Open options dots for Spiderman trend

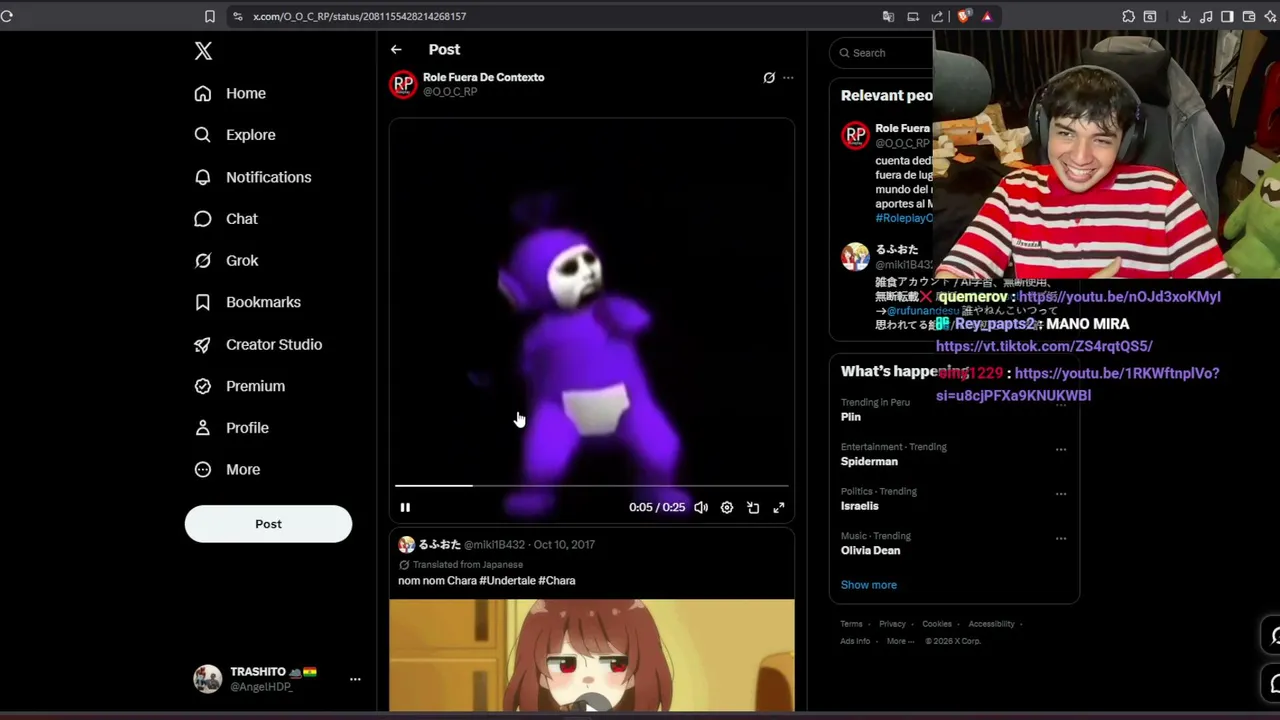1061,449
